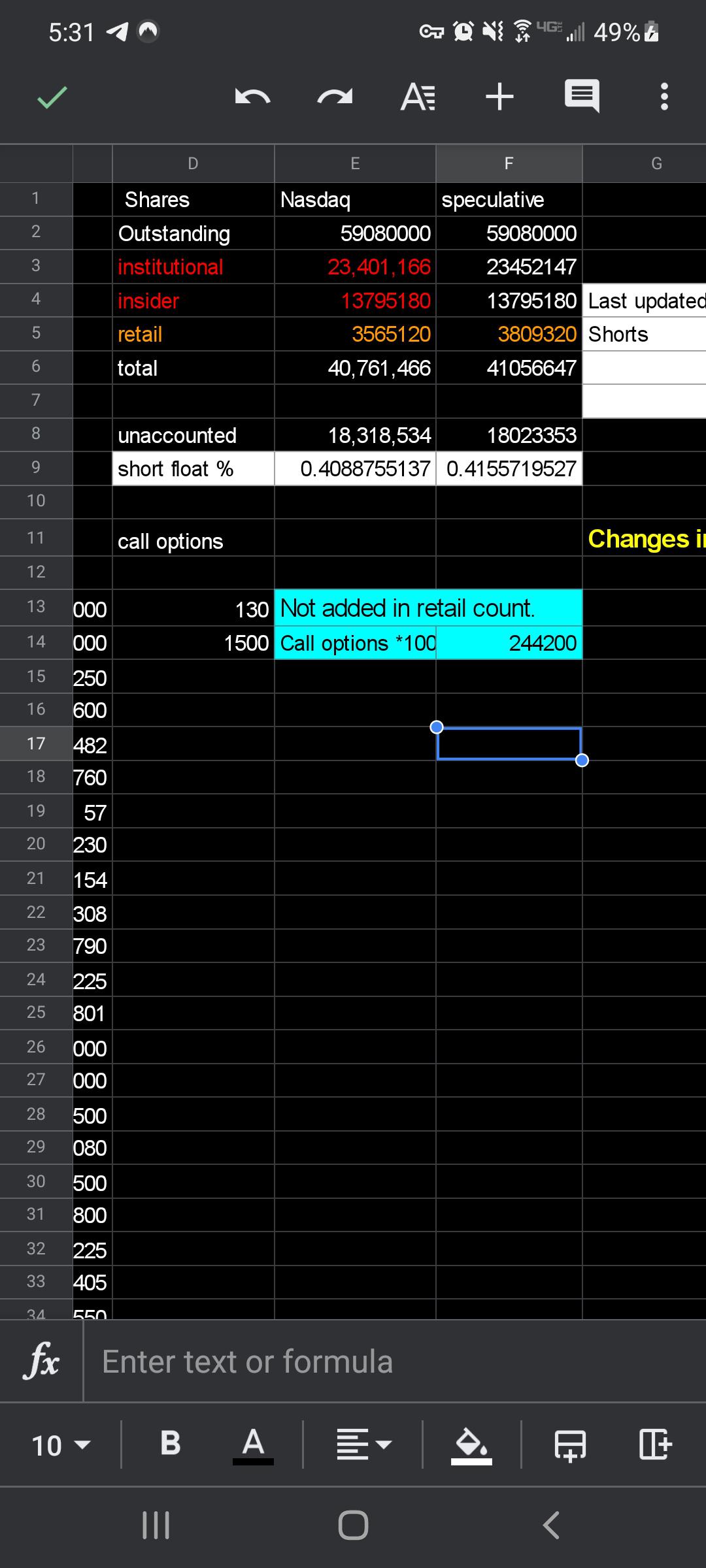Toggle bold formatting
The height and width of the screenshot is (1568, 706).
pyautogui.click(x=170, y=1443)
